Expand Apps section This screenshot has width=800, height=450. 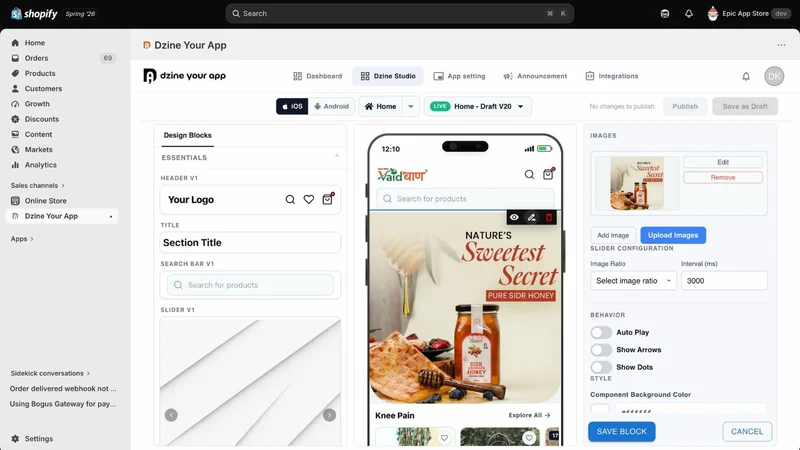[x=22, y=239]
